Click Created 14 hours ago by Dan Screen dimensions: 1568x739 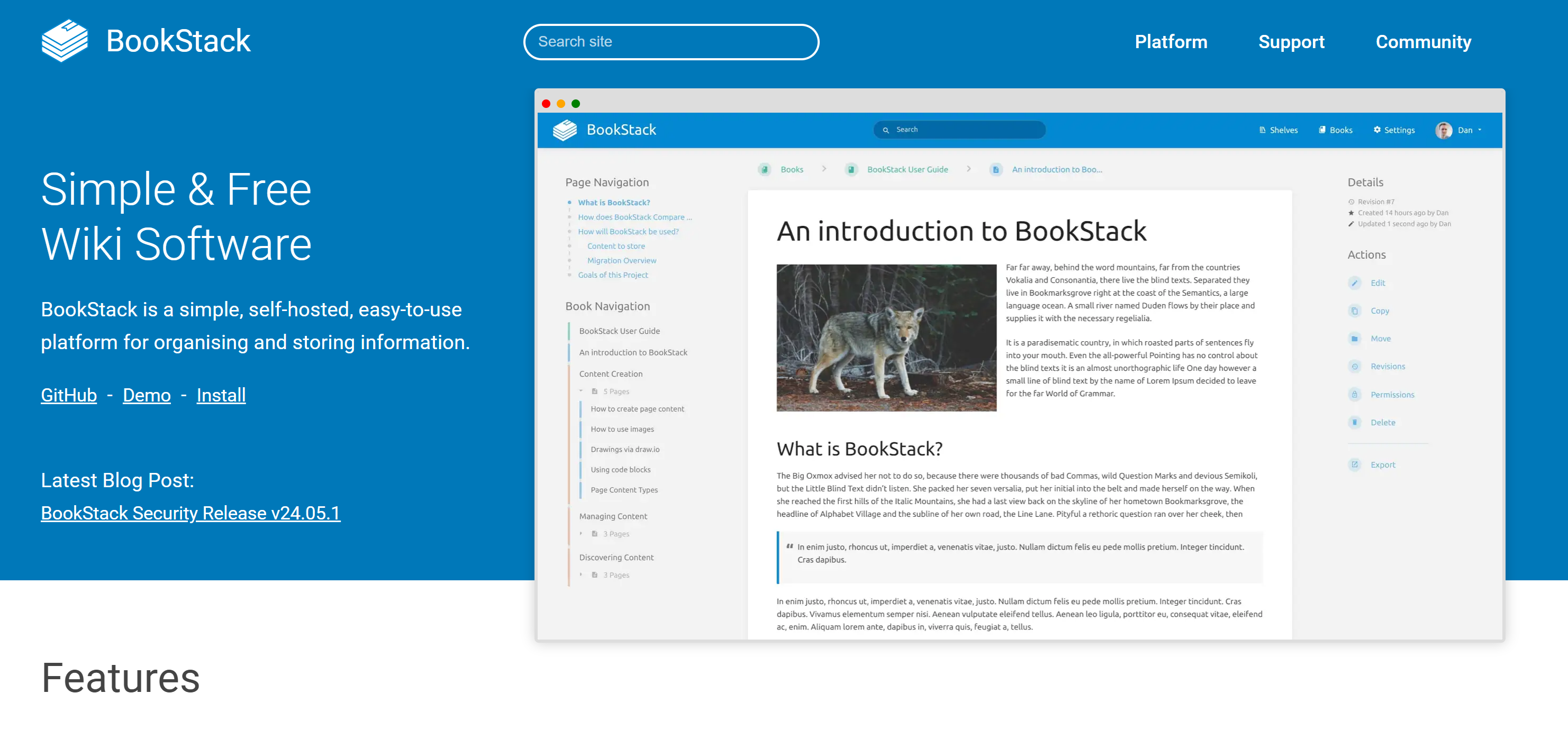point(1402,213)
